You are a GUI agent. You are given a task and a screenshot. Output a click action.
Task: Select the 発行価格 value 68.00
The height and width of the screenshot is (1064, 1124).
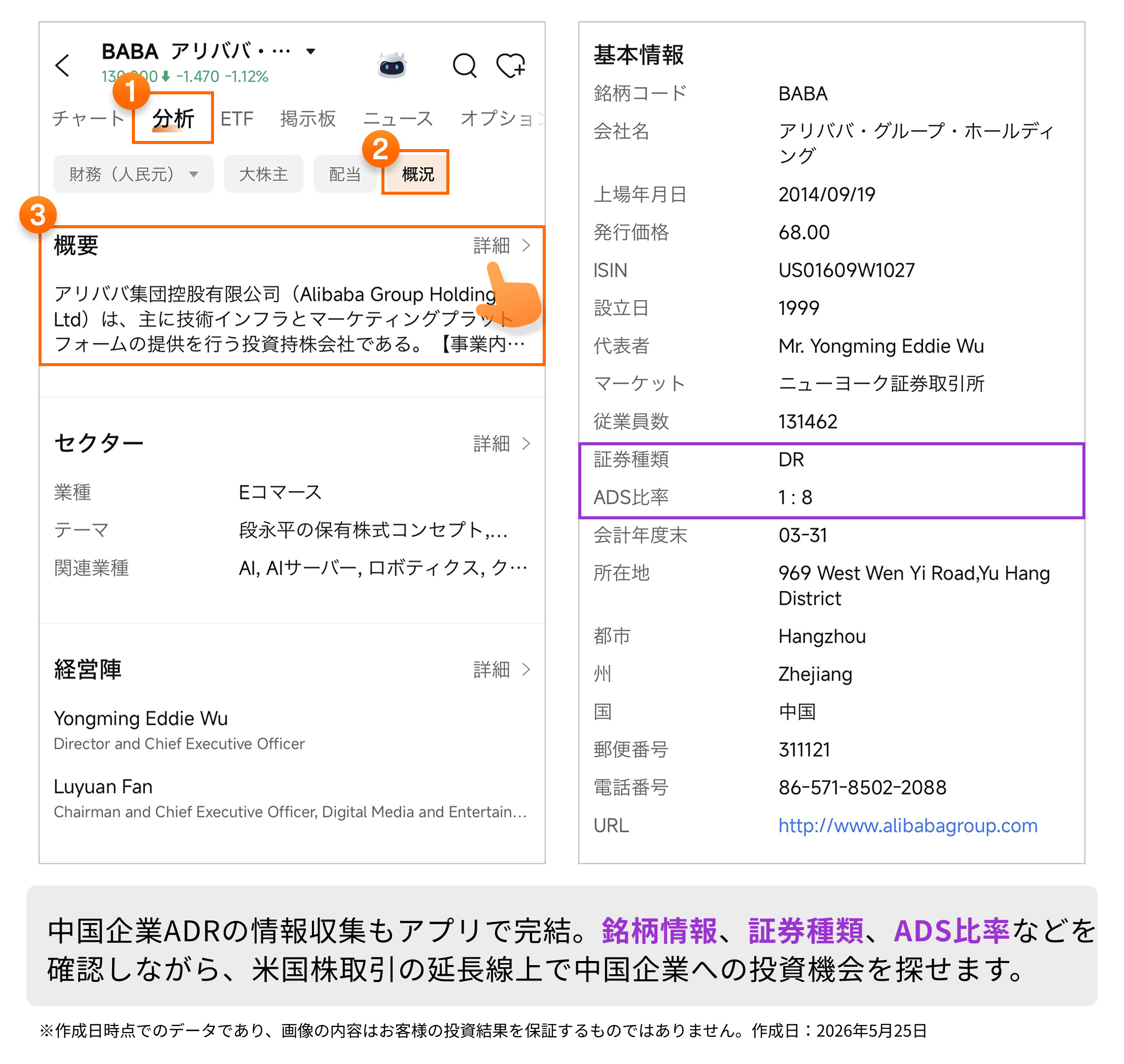pos(804,233)
